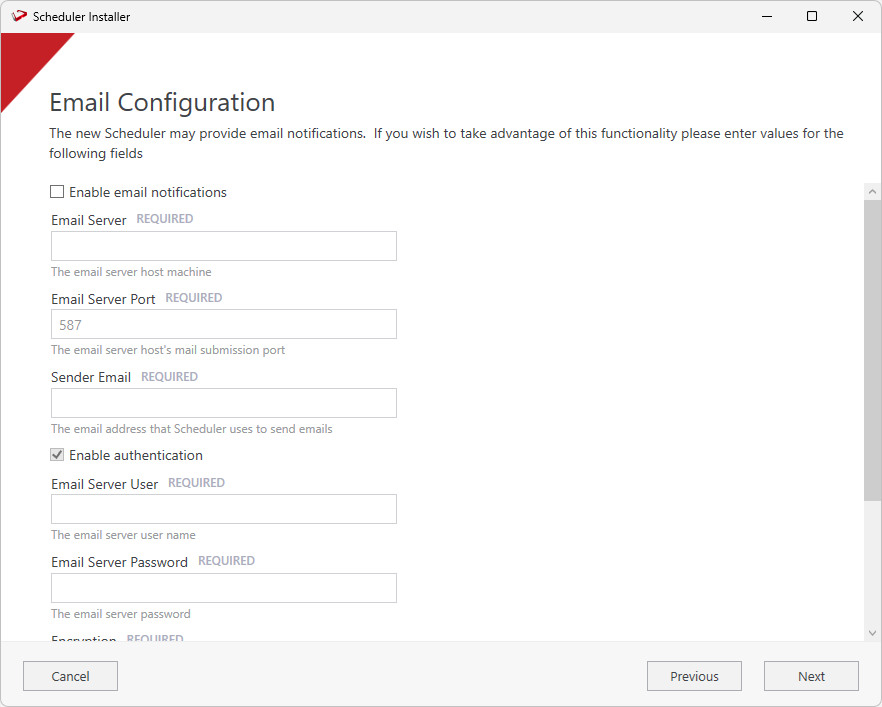Go back with the Previous button
The height and width of the screenshot is (707, 882).
coord(694,676)
